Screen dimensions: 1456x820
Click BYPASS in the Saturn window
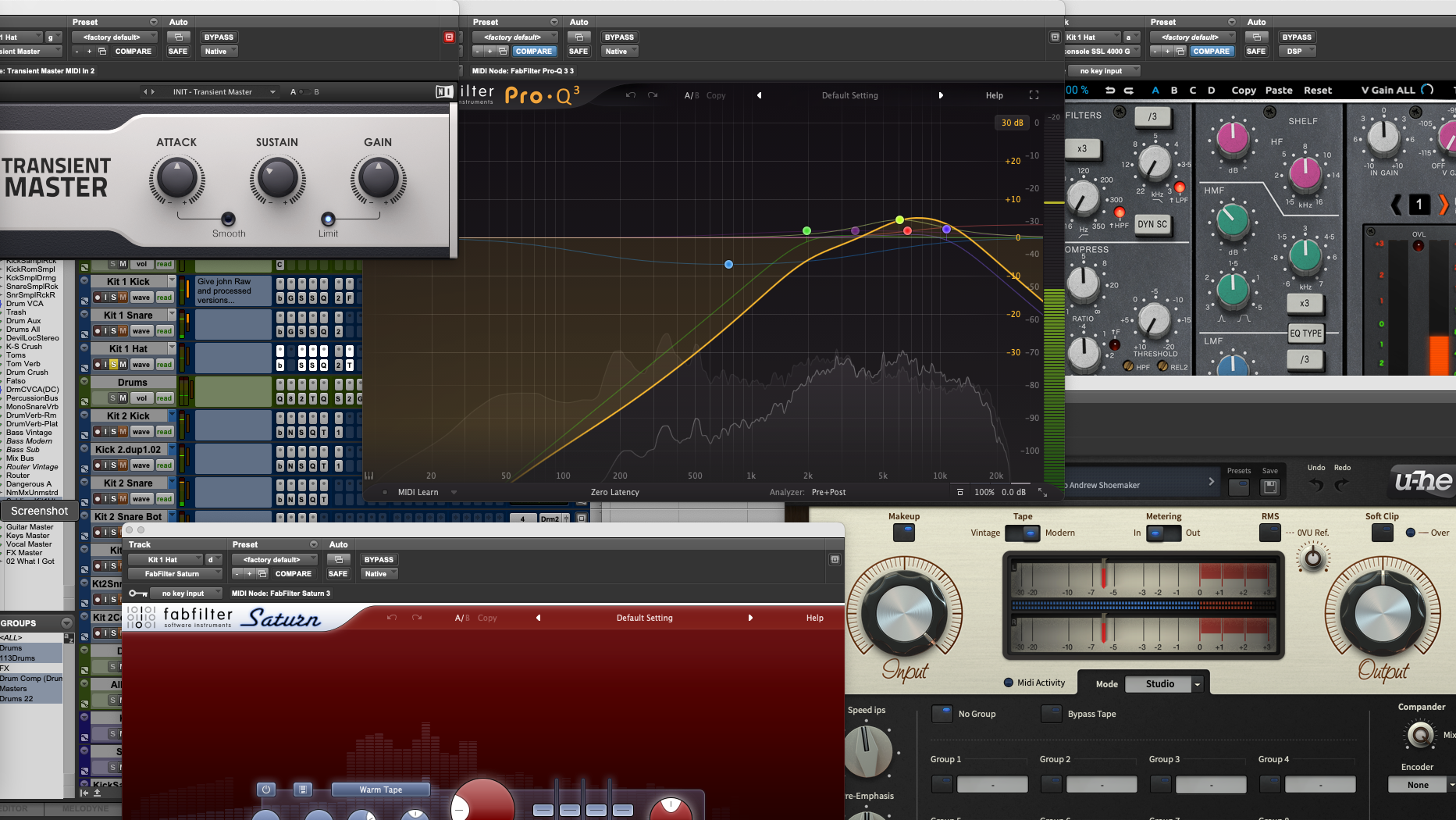[379, 559]
